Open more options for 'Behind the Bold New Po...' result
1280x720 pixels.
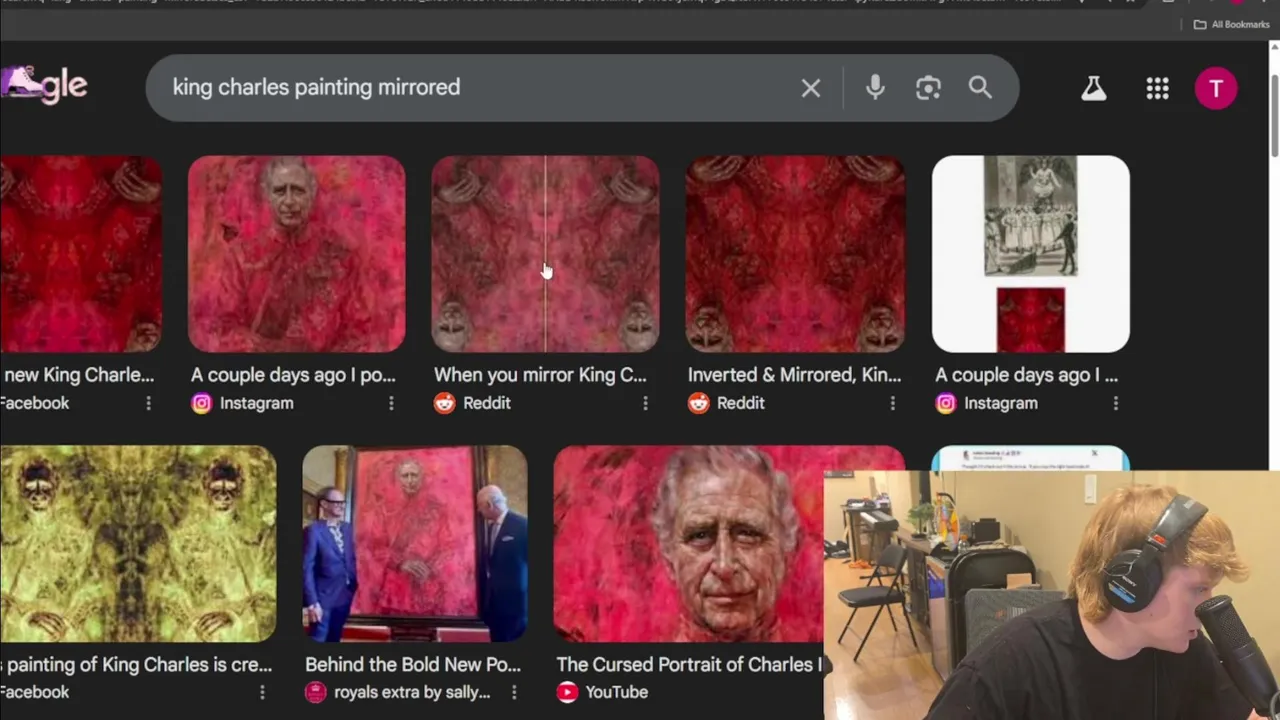click(x=514, y=692)
